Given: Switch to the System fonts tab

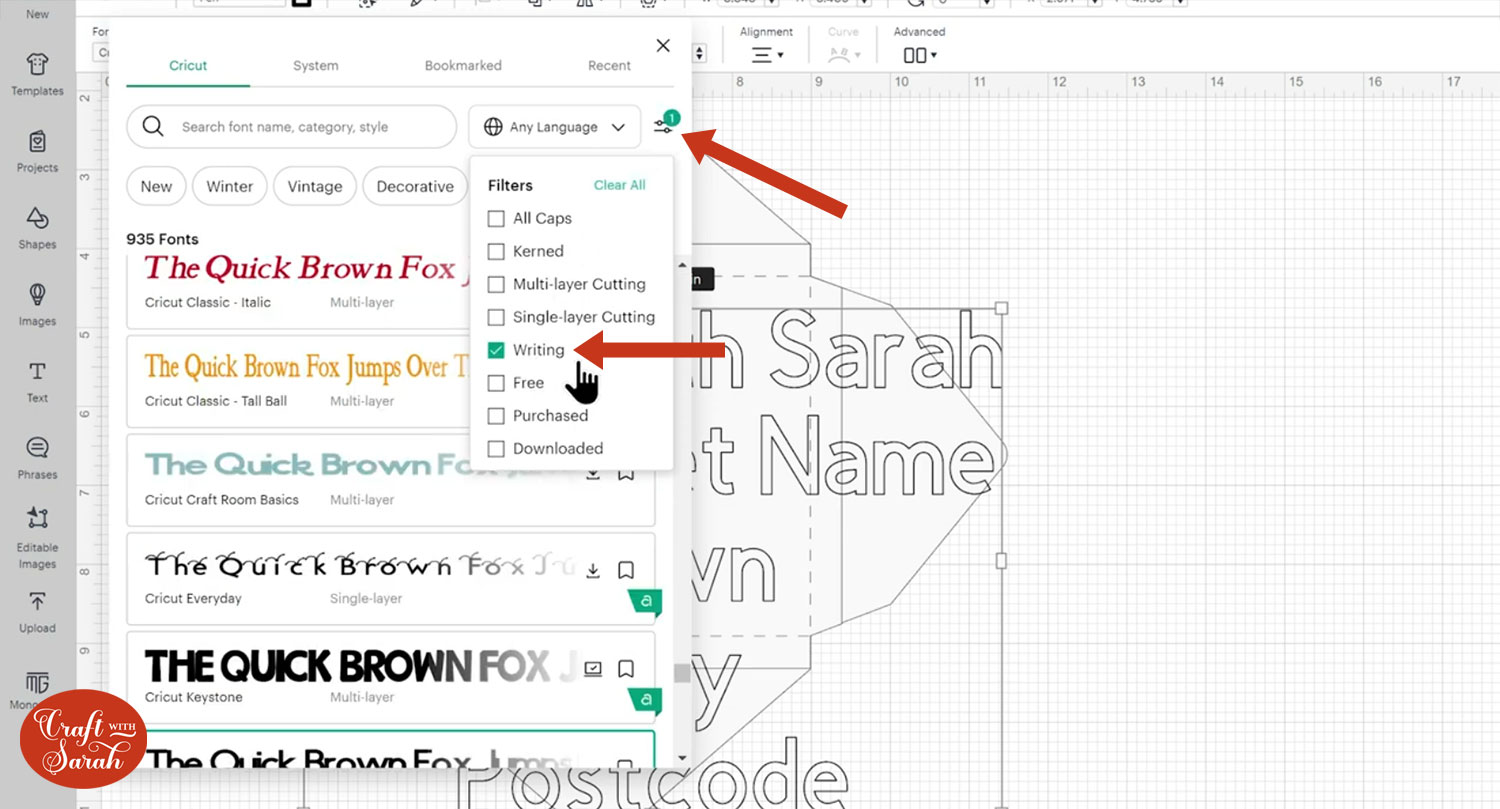Looking at the screenshot, I should coord(315,66).
